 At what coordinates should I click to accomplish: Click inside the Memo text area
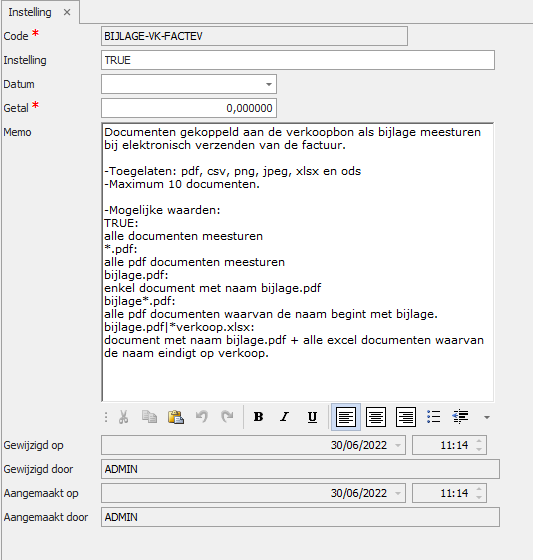[x=298, y=262]
